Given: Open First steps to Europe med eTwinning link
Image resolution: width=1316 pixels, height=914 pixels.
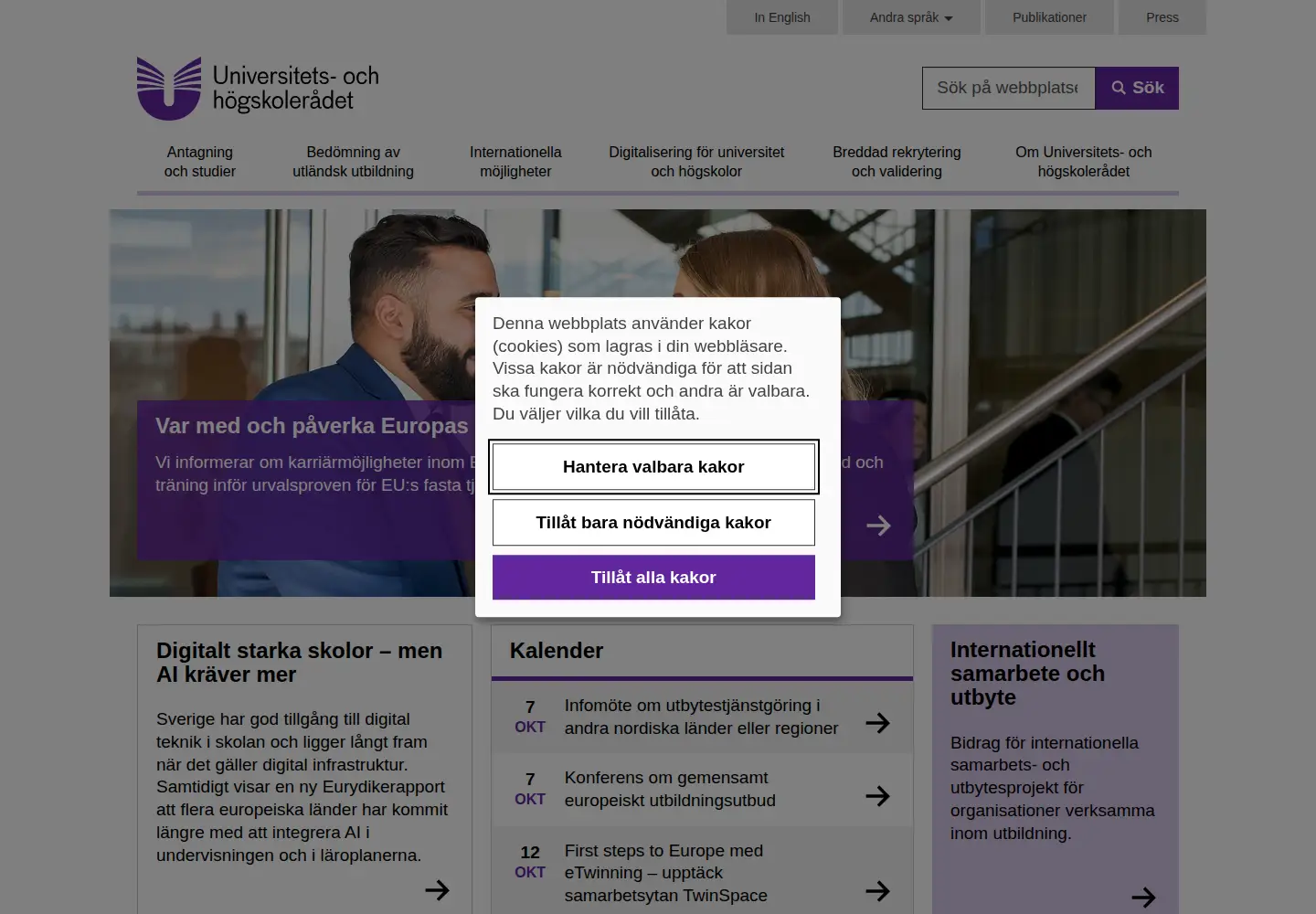Looking at the screenshot, I should click(666, 873).
